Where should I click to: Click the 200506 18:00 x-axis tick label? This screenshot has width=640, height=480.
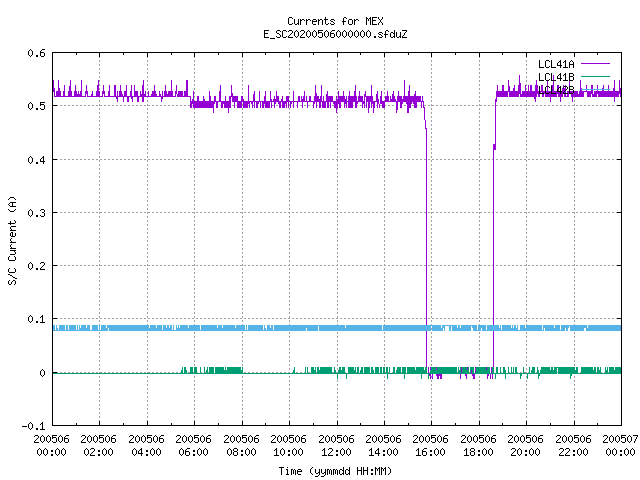[478, 445]
